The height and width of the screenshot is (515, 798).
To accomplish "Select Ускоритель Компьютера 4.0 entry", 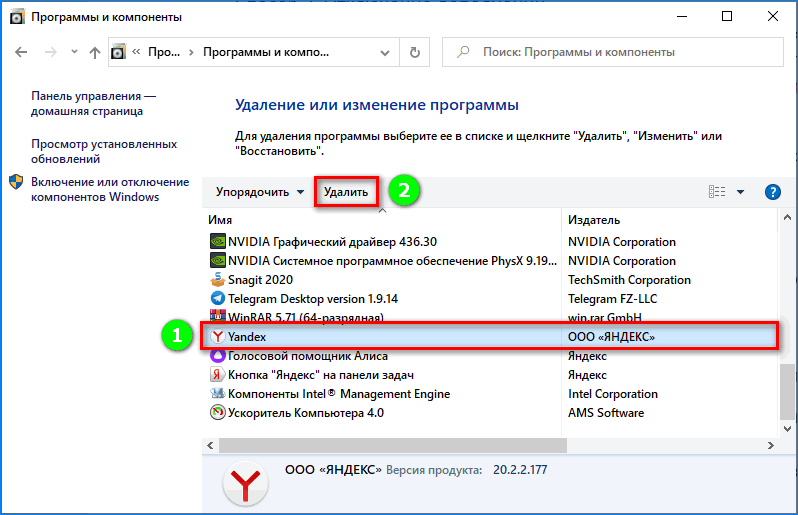I will pyautogui.click(x=305, y=413).
